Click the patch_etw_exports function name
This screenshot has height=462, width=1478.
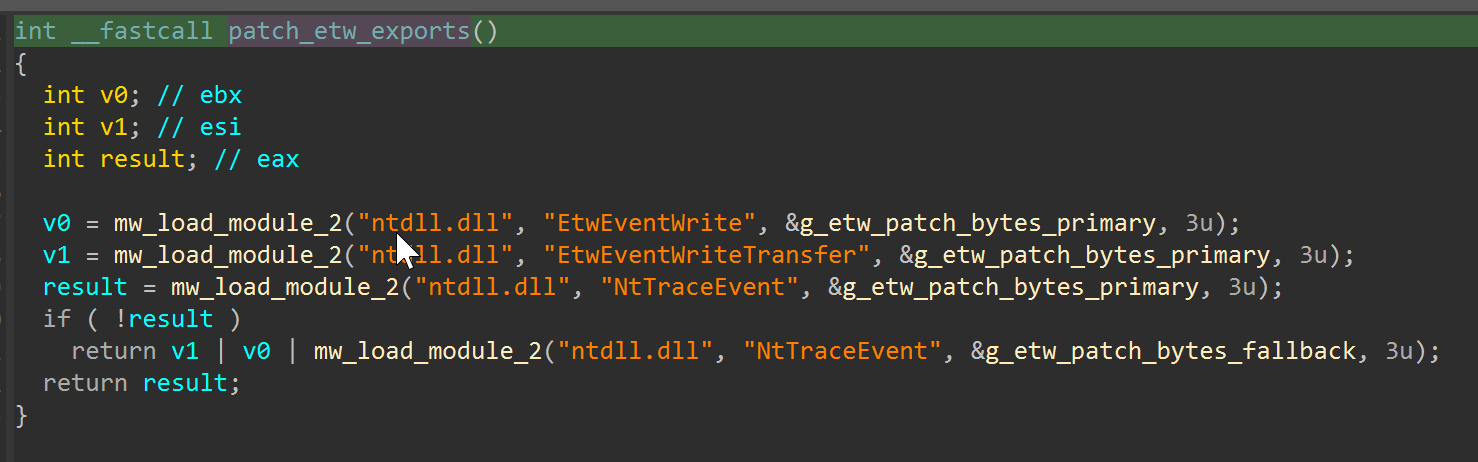pyautogui.click(x=349, y=31)
